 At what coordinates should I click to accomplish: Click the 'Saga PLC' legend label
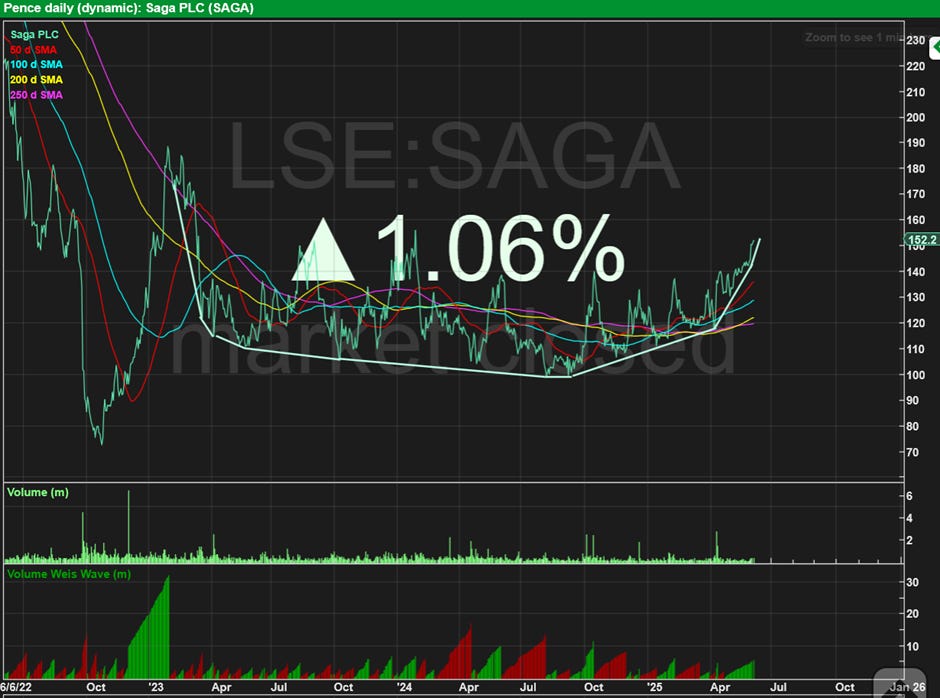click(x=35, y=35)
